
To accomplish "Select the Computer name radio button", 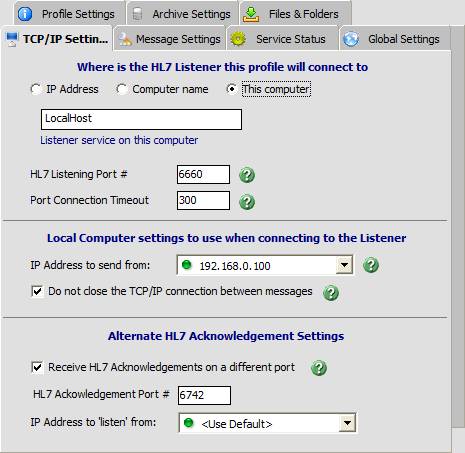I will click(x=122, y=89).
